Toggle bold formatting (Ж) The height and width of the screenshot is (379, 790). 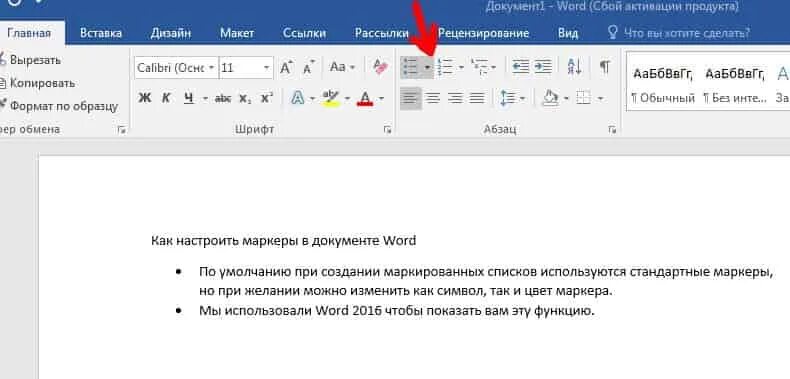145,98
